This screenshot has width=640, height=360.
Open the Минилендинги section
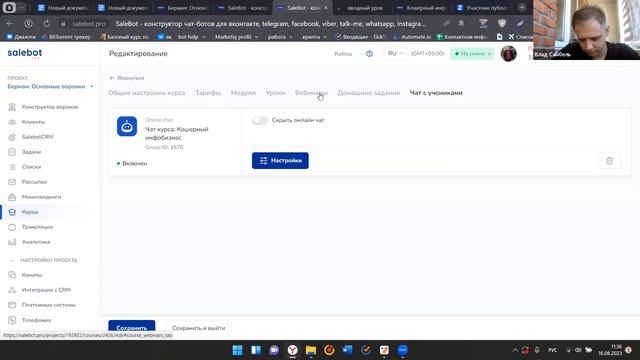point(41,197)
